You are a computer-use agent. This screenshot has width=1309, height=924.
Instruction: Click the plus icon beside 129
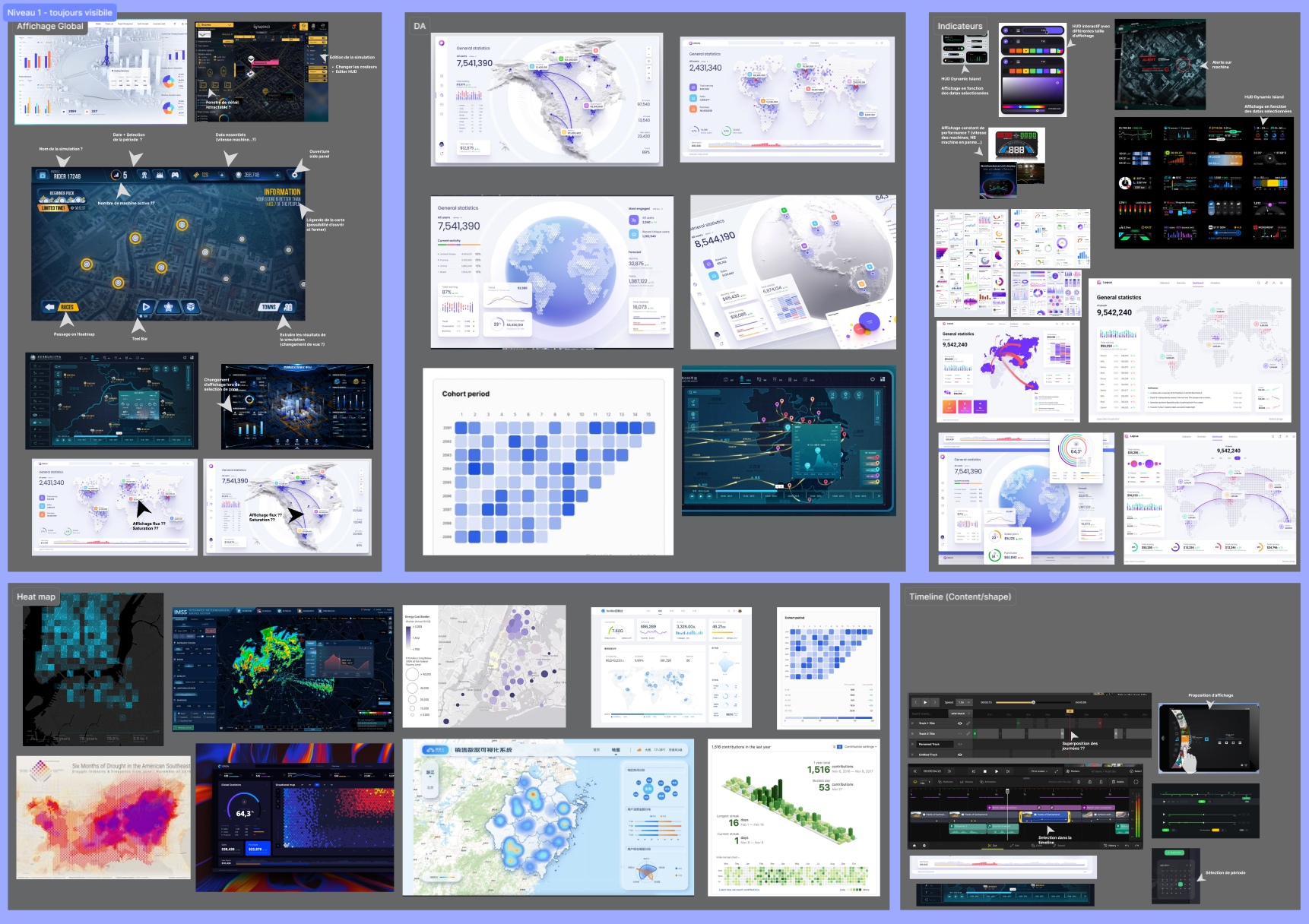coord(222,176)
